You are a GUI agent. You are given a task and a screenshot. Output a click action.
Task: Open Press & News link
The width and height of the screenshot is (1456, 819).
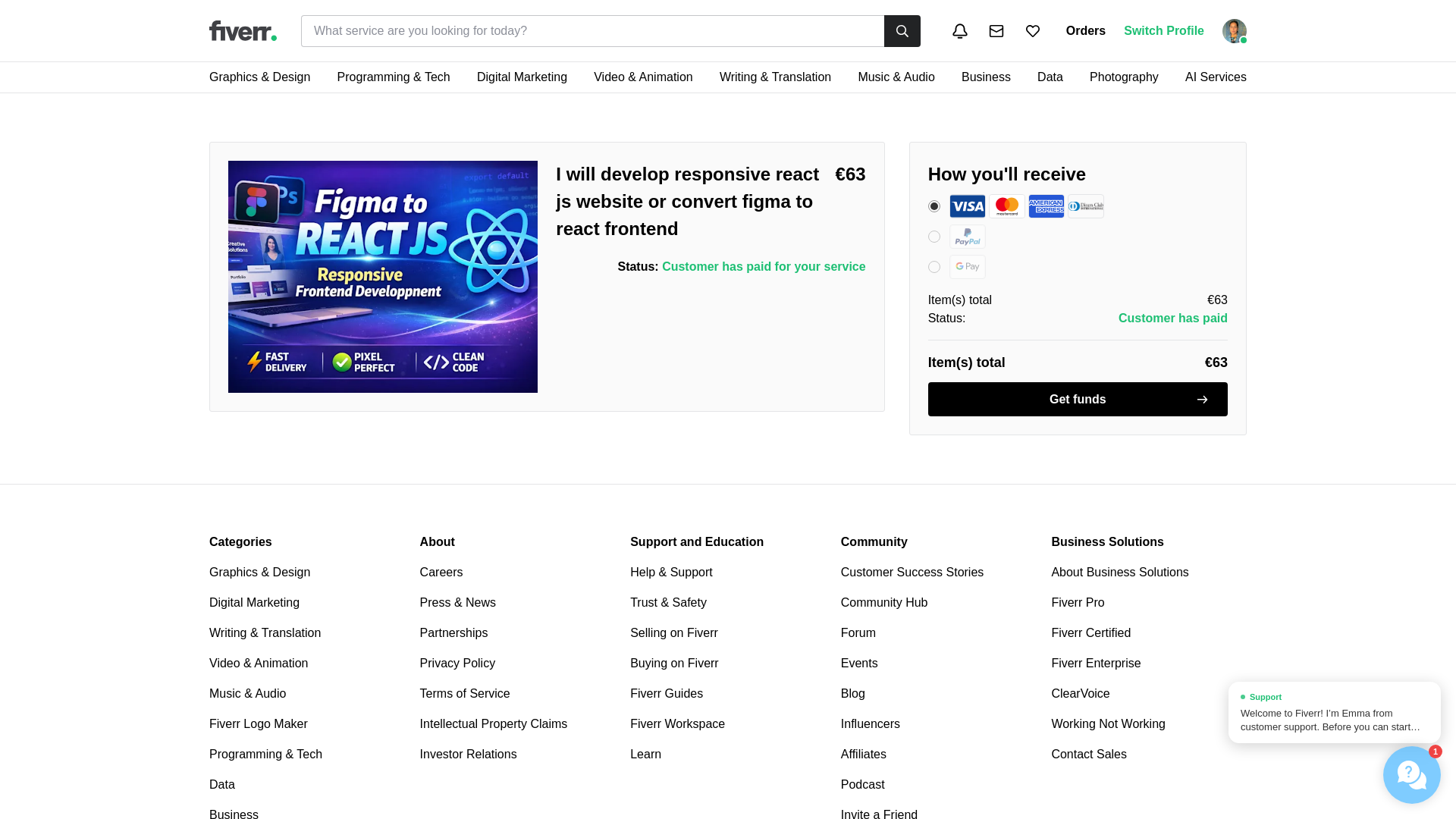[457, 603]
